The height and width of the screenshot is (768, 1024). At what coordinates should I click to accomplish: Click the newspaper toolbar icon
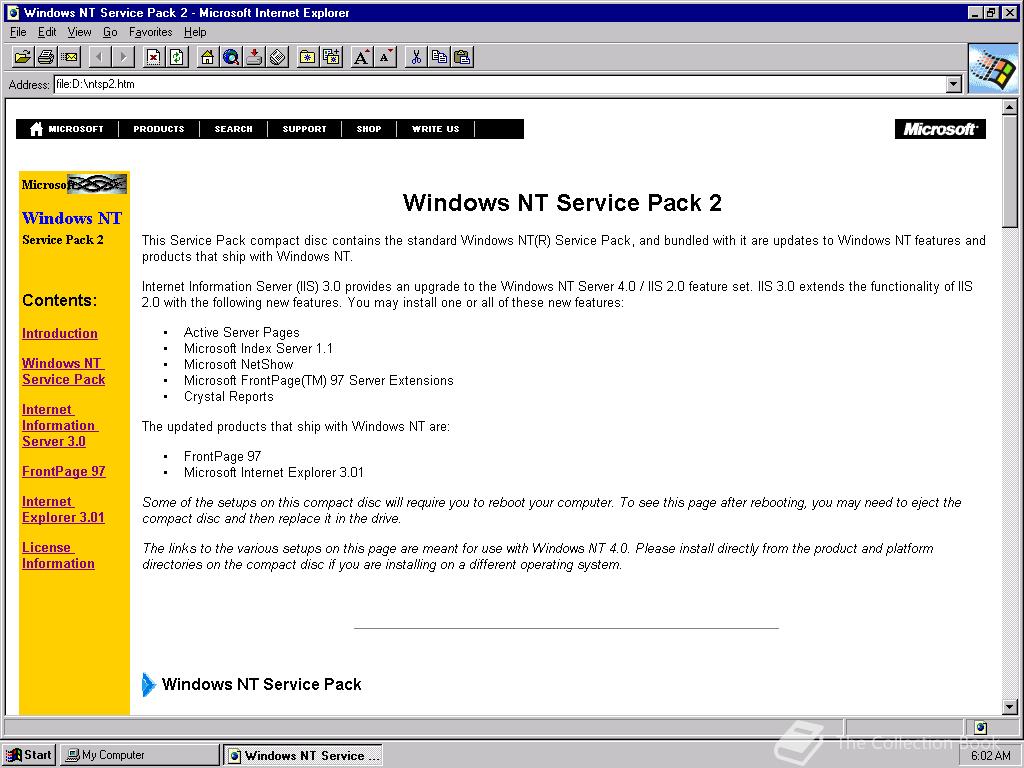pos(278,57)
